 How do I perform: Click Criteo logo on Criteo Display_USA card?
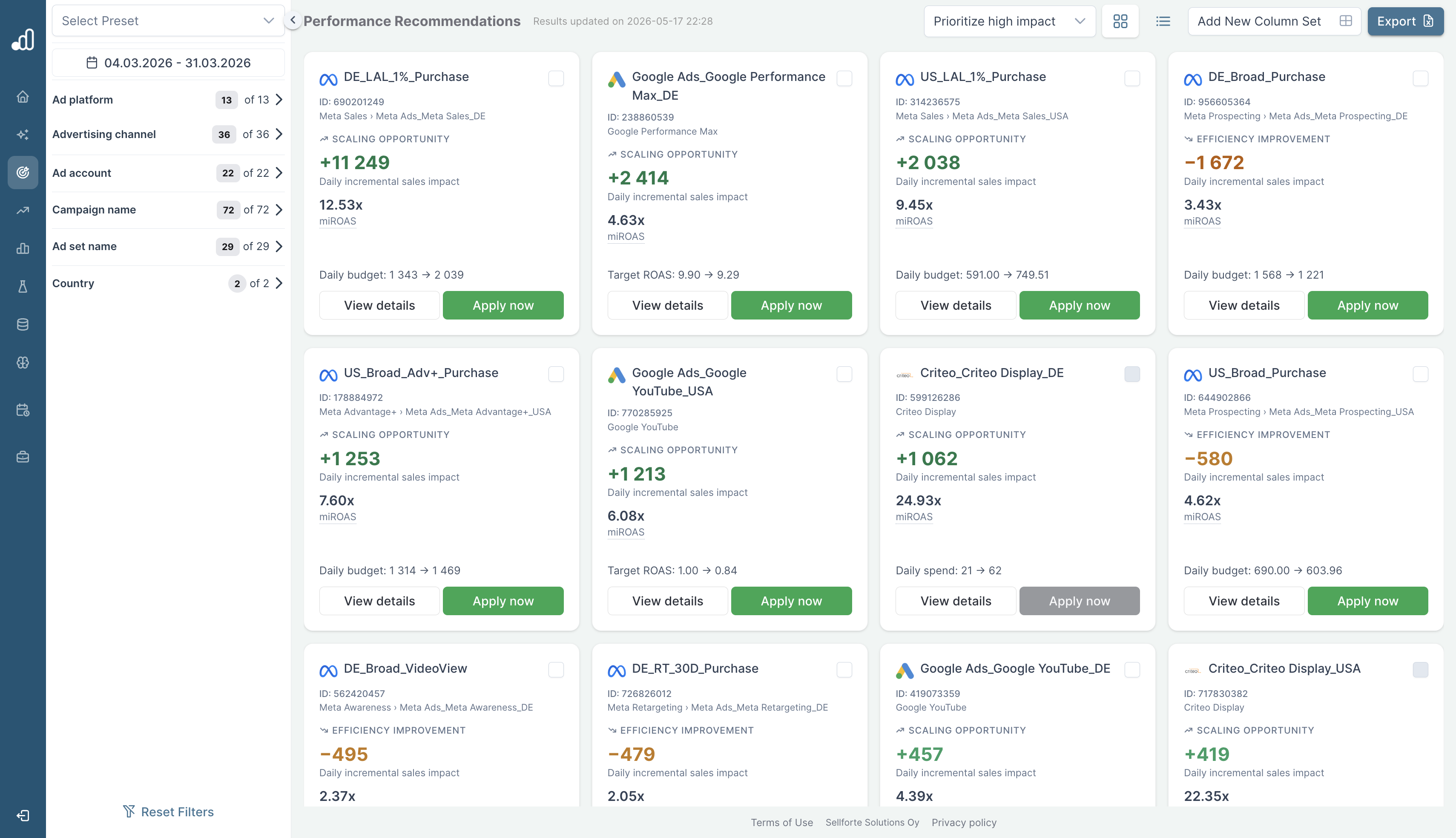point(1192,671)
